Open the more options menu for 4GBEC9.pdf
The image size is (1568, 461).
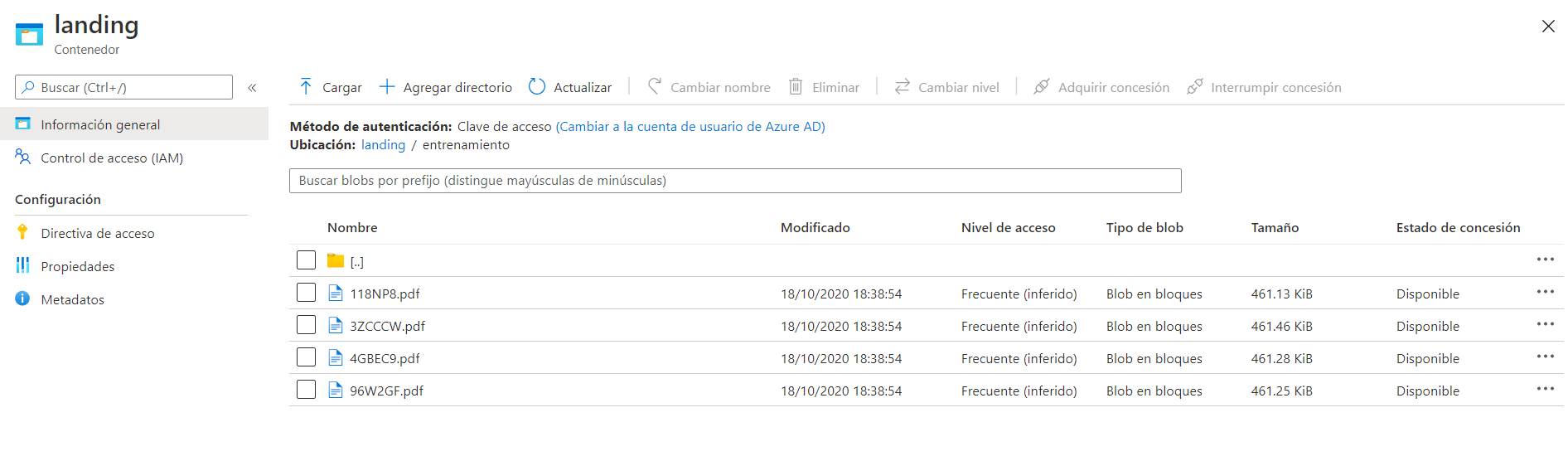(1545, 357)
